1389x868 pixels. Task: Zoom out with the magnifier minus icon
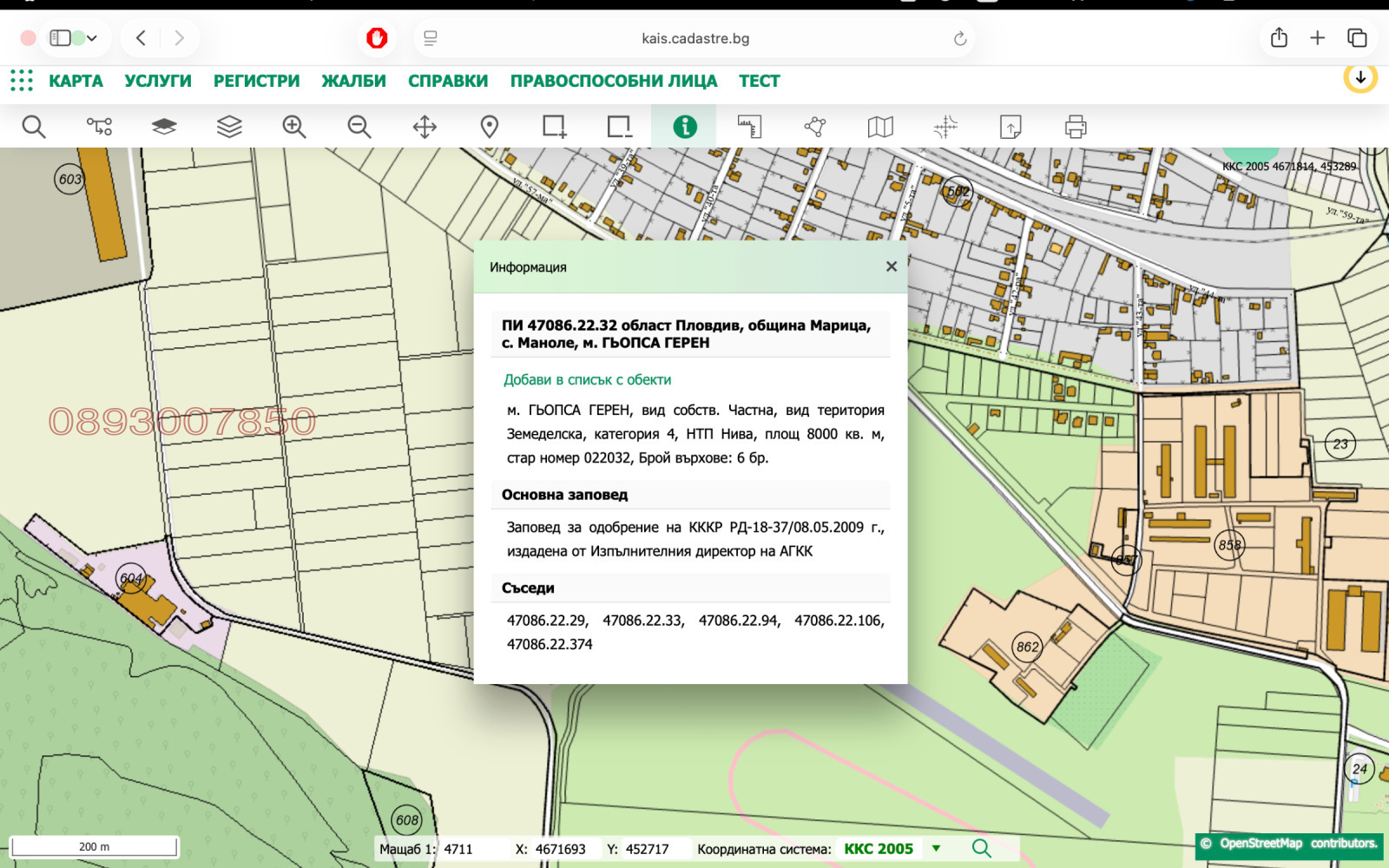point(359,127)
